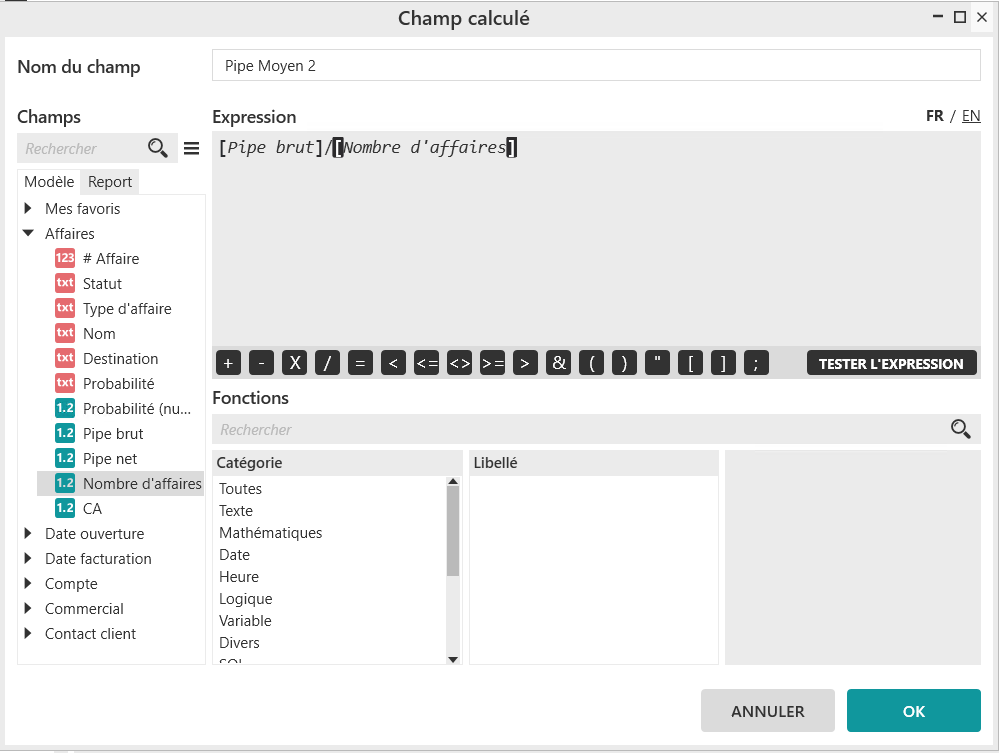The height and width of the screenshot is (753, 999).
Task: Expand the Date ouverture node
Action: click(x=28, y=534)
